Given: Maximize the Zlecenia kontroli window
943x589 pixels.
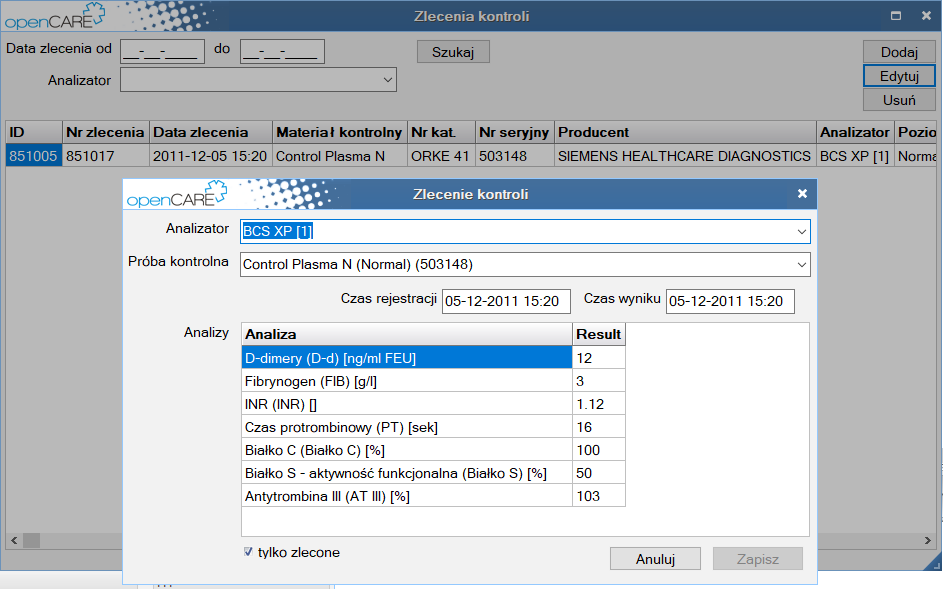Looking at the screenshot, I should [896, 16].
